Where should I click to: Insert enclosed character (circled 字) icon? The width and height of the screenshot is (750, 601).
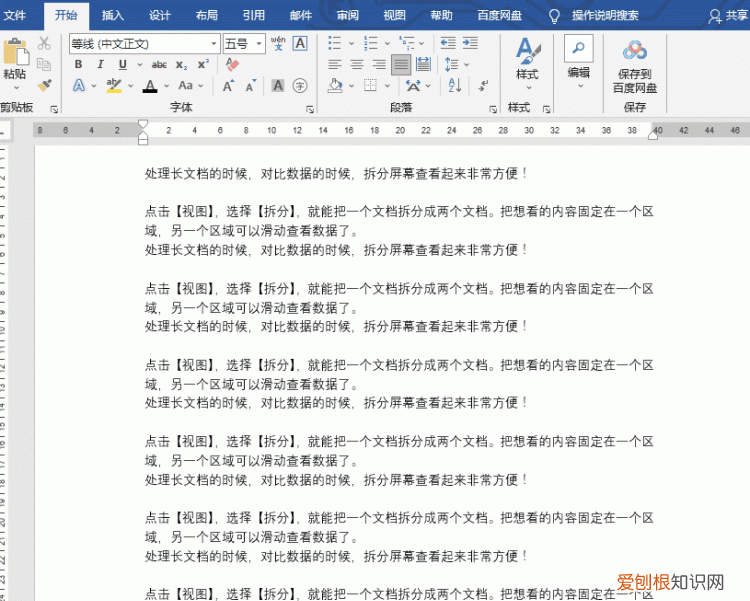[x=300, y=86]
